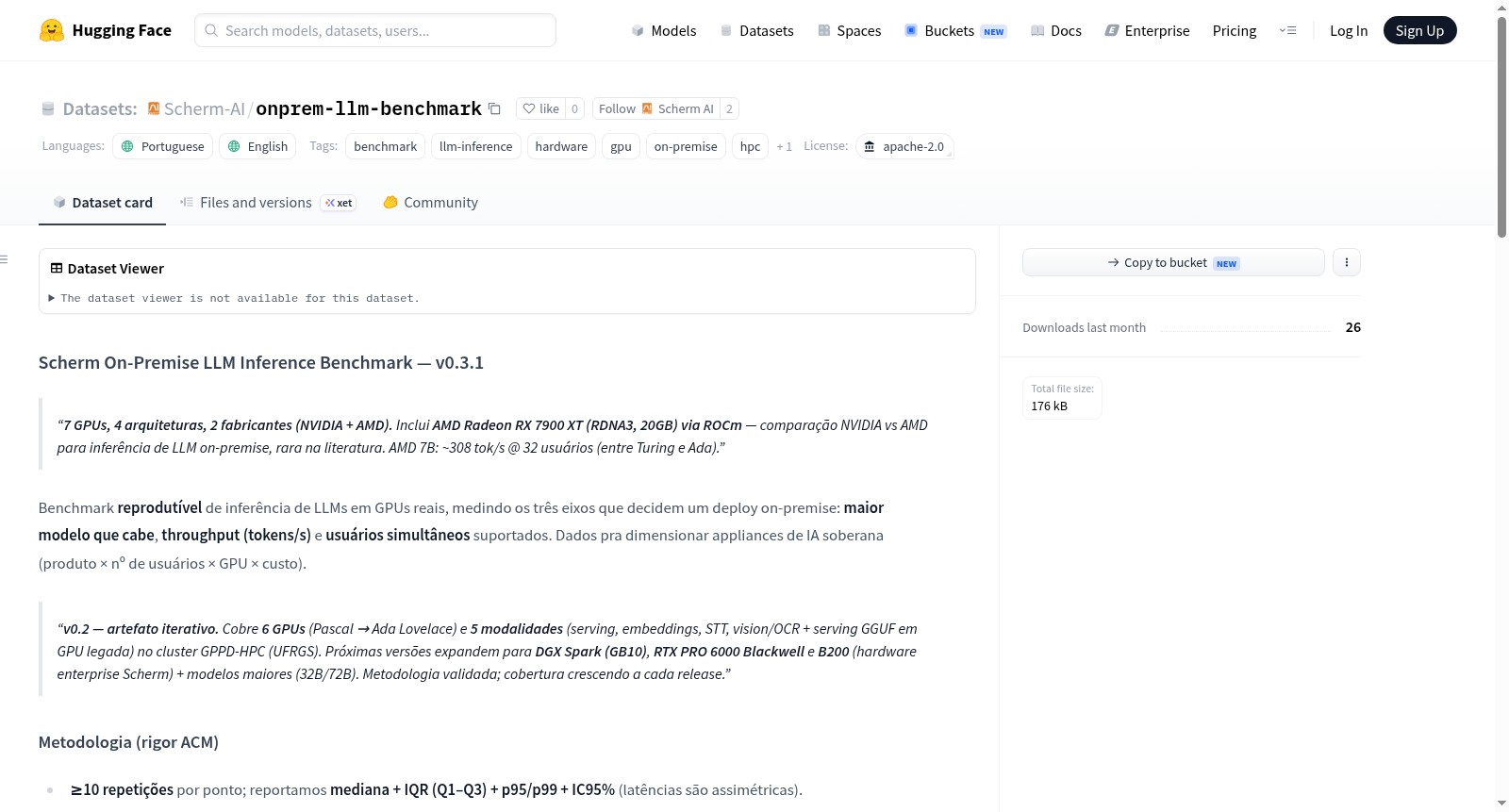Open the Docs page
This screenshot has height=812, width=1509.
coord(1056,30)
